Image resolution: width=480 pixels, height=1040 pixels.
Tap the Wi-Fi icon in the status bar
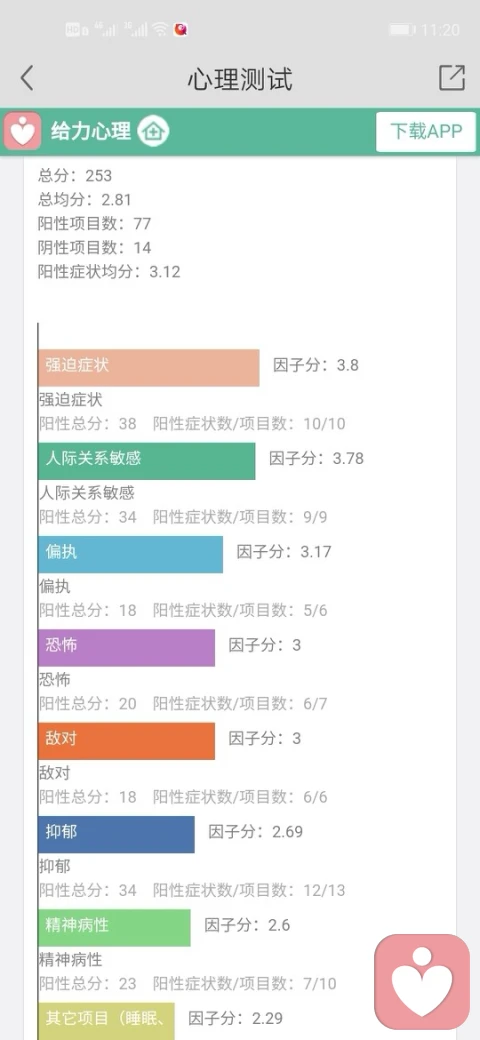pyautogui.click(x=159, y=29)
